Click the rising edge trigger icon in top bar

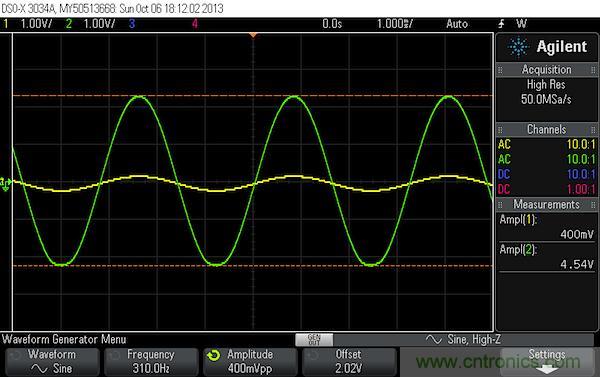coord(501,24)
